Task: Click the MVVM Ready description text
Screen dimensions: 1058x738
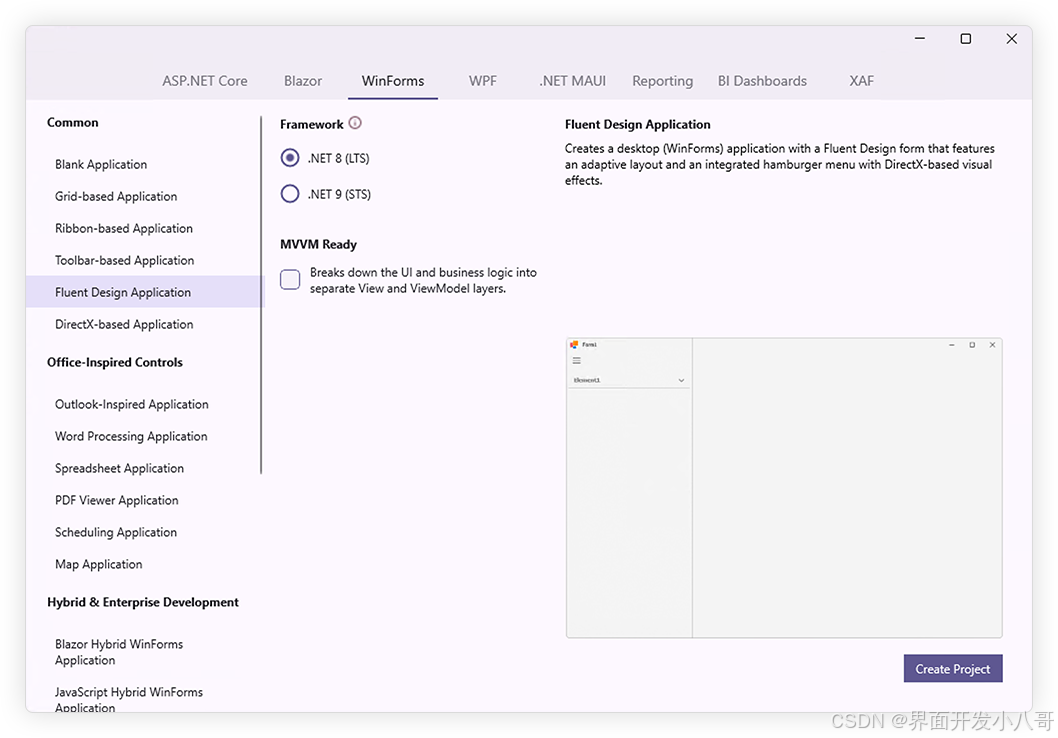Action: 423,280
